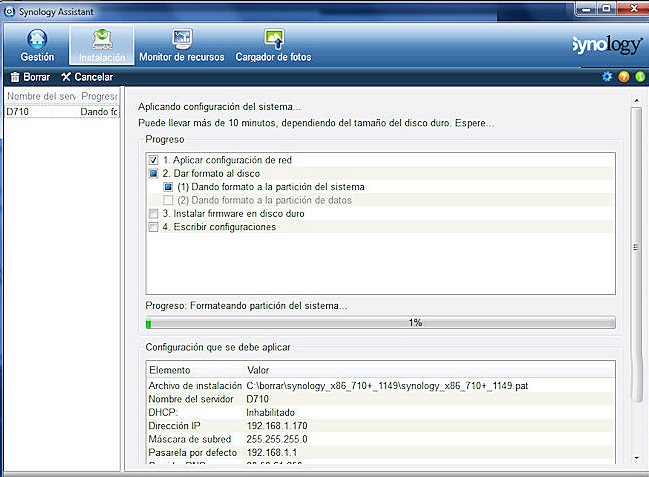Open the Gestión tab
The width and height of the screenshot is (649, 477).
(37, 45)
